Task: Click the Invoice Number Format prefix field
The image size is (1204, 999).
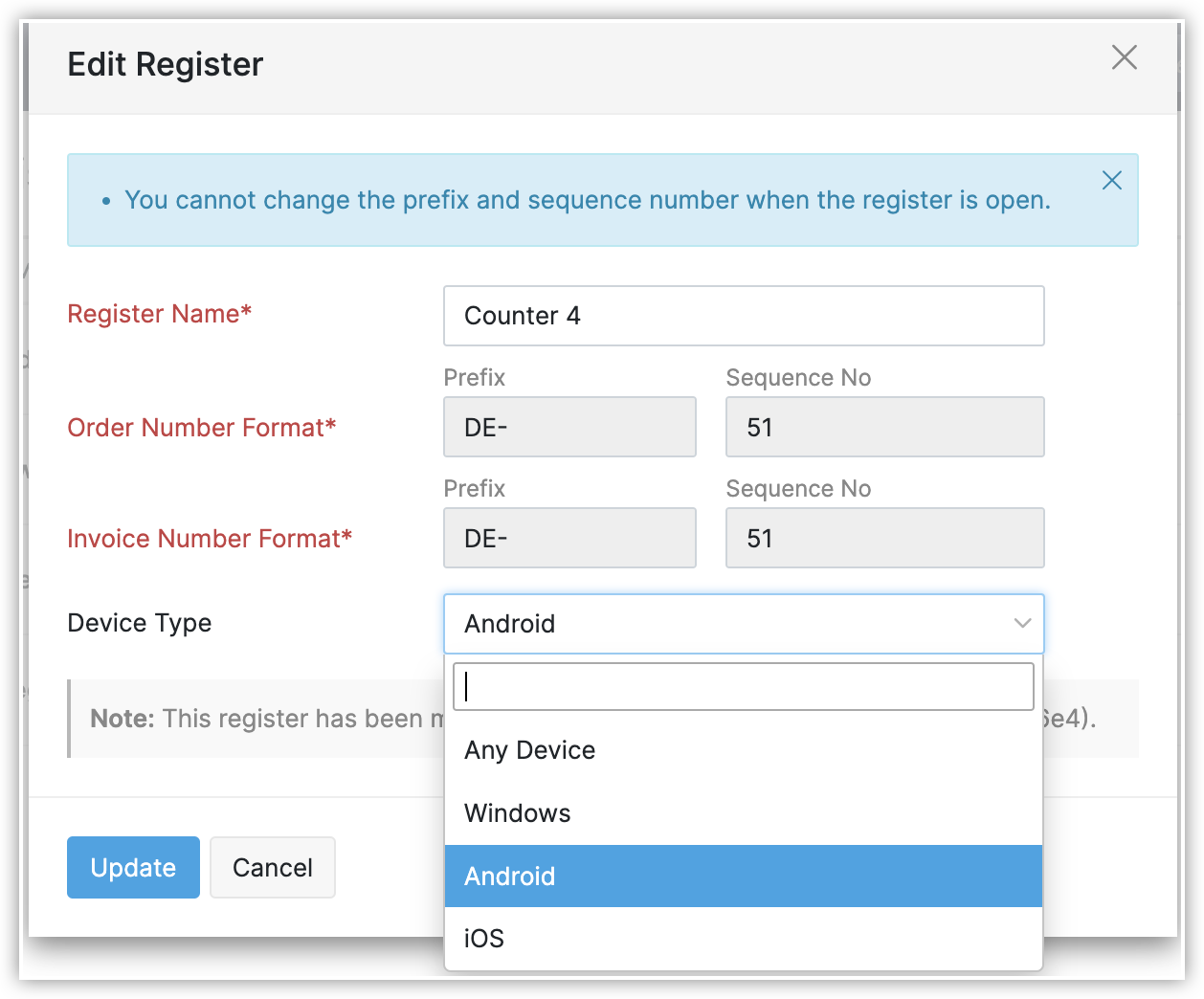Action: point(569,538)
